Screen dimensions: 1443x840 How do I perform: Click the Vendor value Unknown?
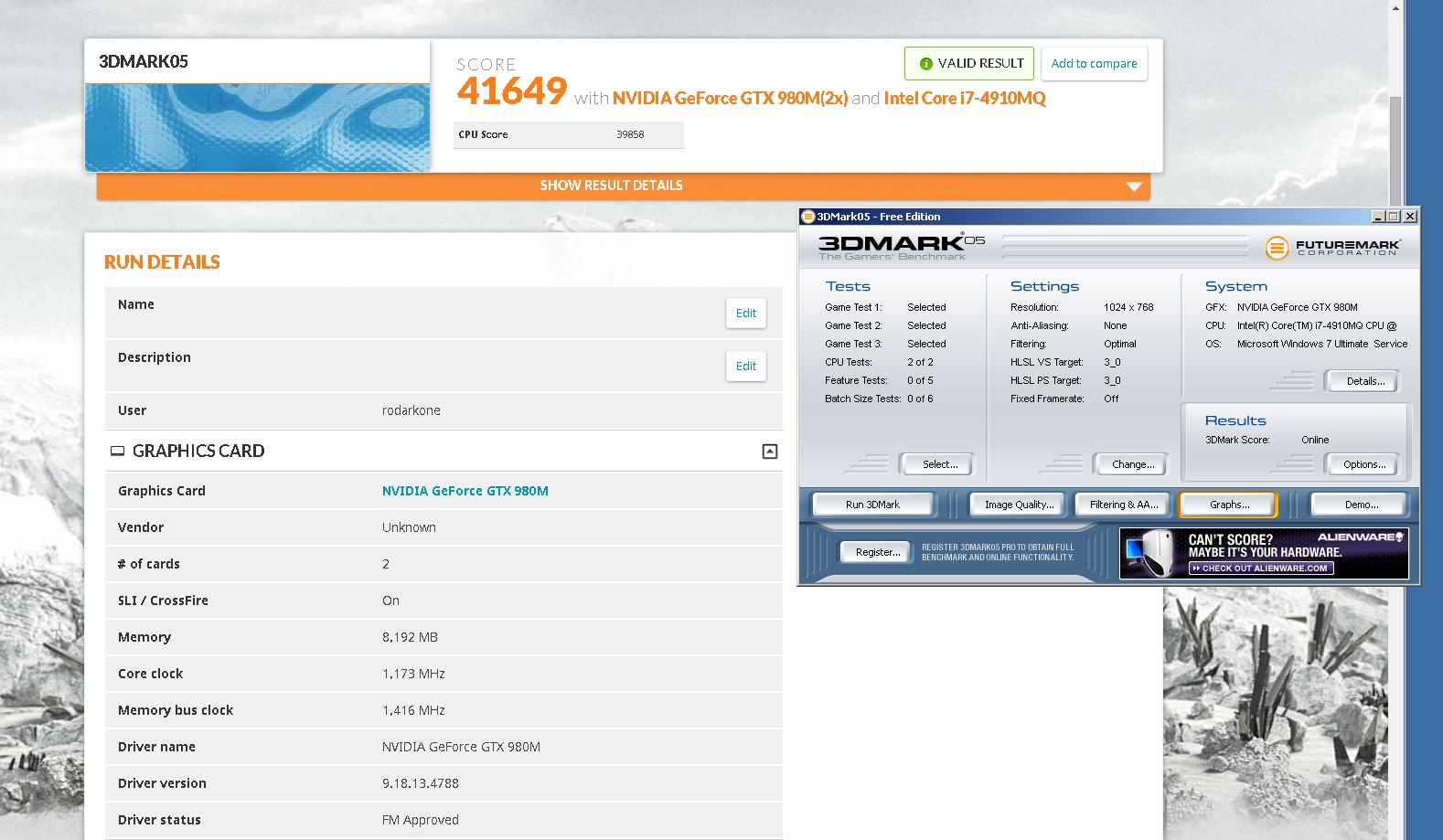pos(409,527)
